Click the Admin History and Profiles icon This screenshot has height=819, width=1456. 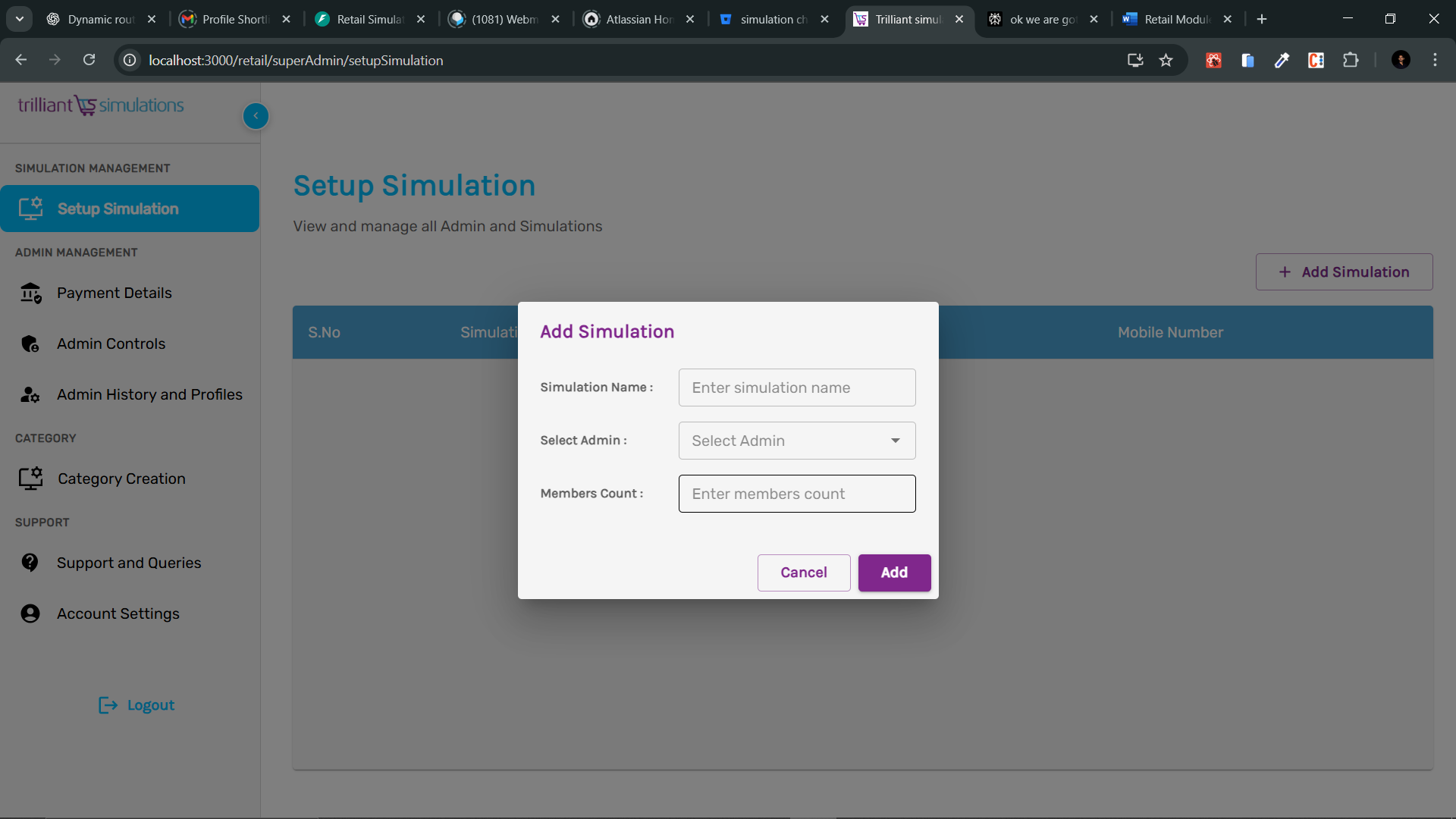pyautogui.click(x=30, y=394)
